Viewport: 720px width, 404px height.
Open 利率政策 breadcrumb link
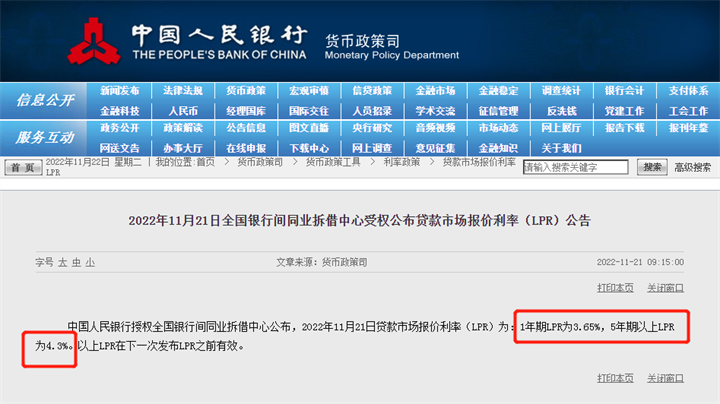tap(401, 161)
